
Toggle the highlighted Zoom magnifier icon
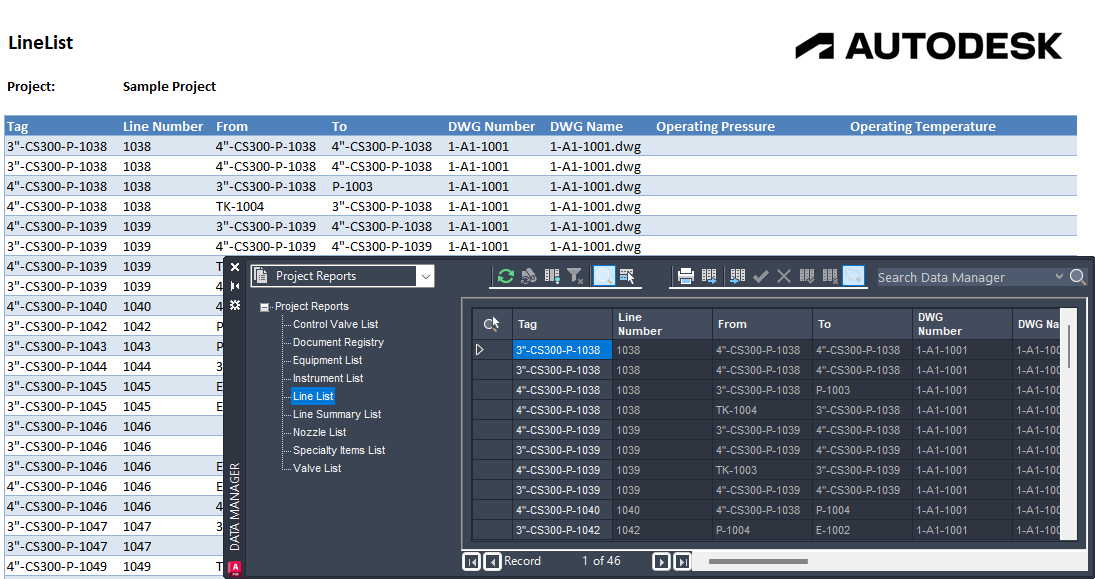[x=603, y=276]
